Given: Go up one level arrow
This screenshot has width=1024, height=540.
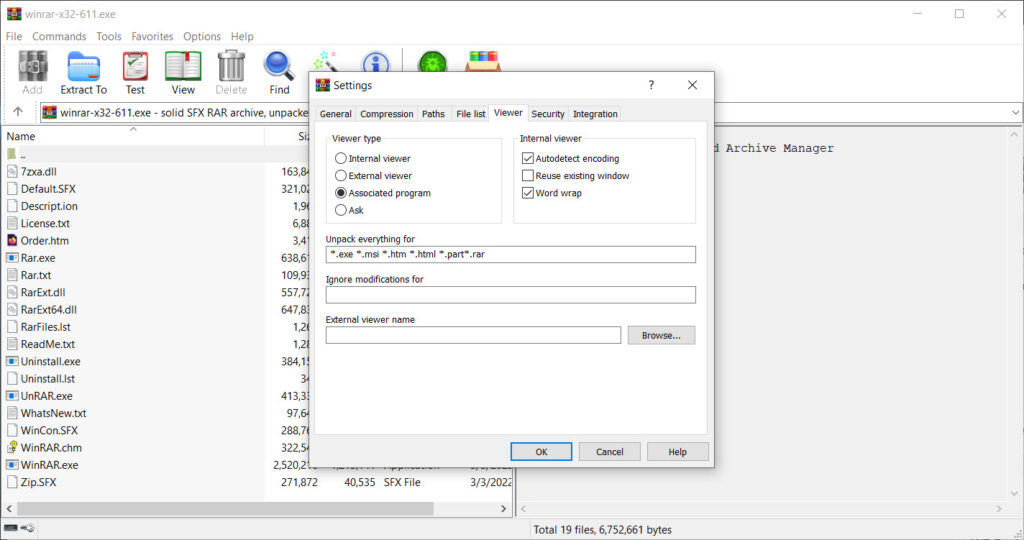Looking at the screenshot, I should [x=18, y=112].
